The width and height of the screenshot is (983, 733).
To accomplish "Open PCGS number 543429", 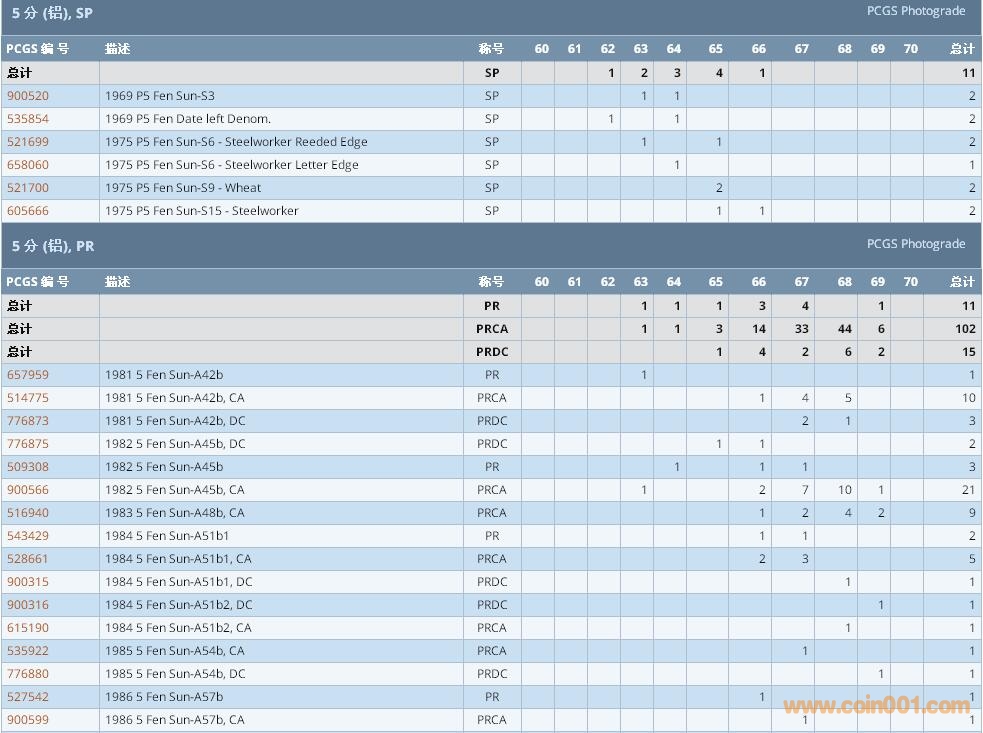I will point(28,536).
